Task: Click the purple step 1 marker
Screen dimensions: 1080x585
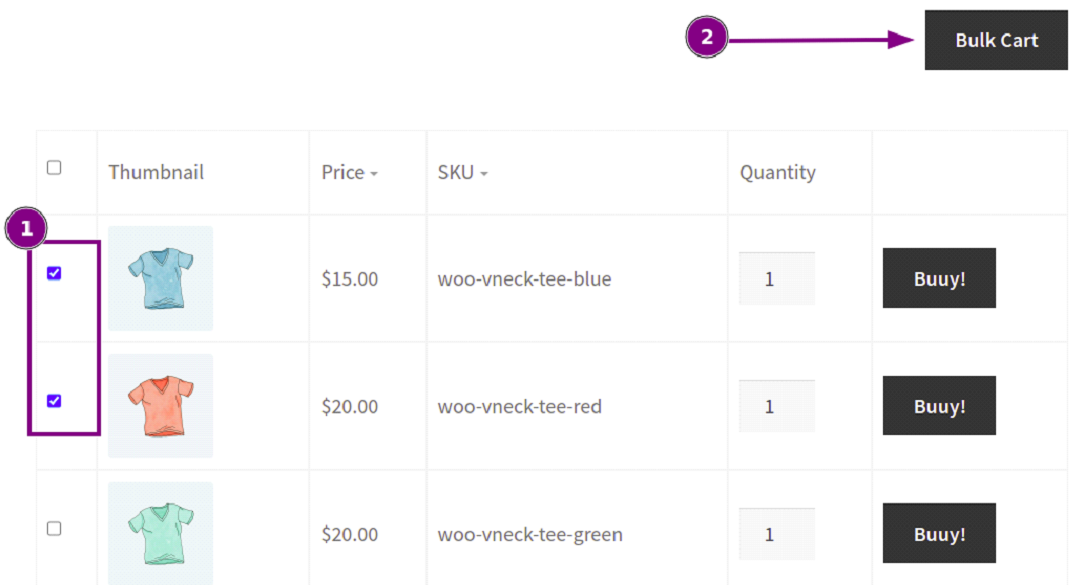Action: (x=26, y=228)
